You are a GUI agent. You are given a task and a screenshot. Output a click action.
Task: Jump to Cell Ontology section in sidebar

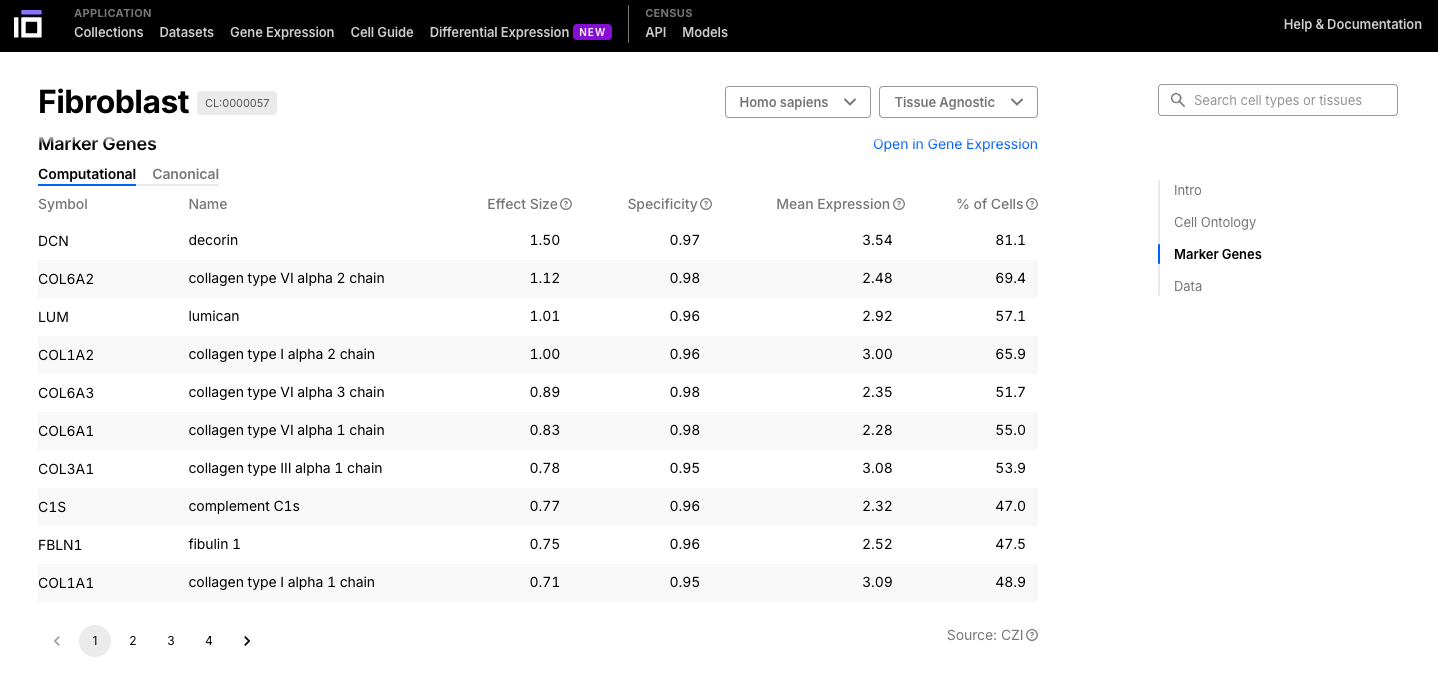[1214, 222]
